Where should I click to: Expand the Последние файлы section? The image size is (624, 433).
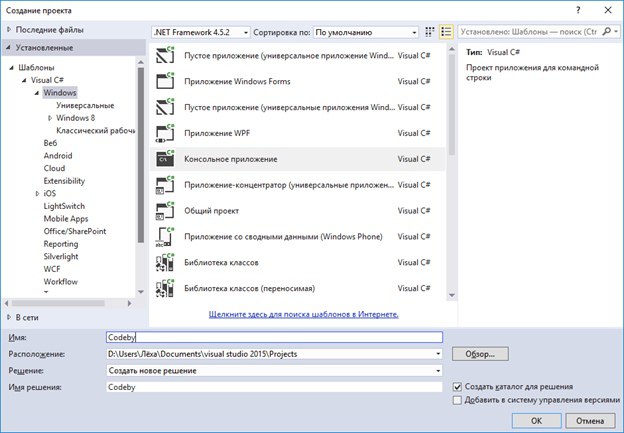pos(9,29)
